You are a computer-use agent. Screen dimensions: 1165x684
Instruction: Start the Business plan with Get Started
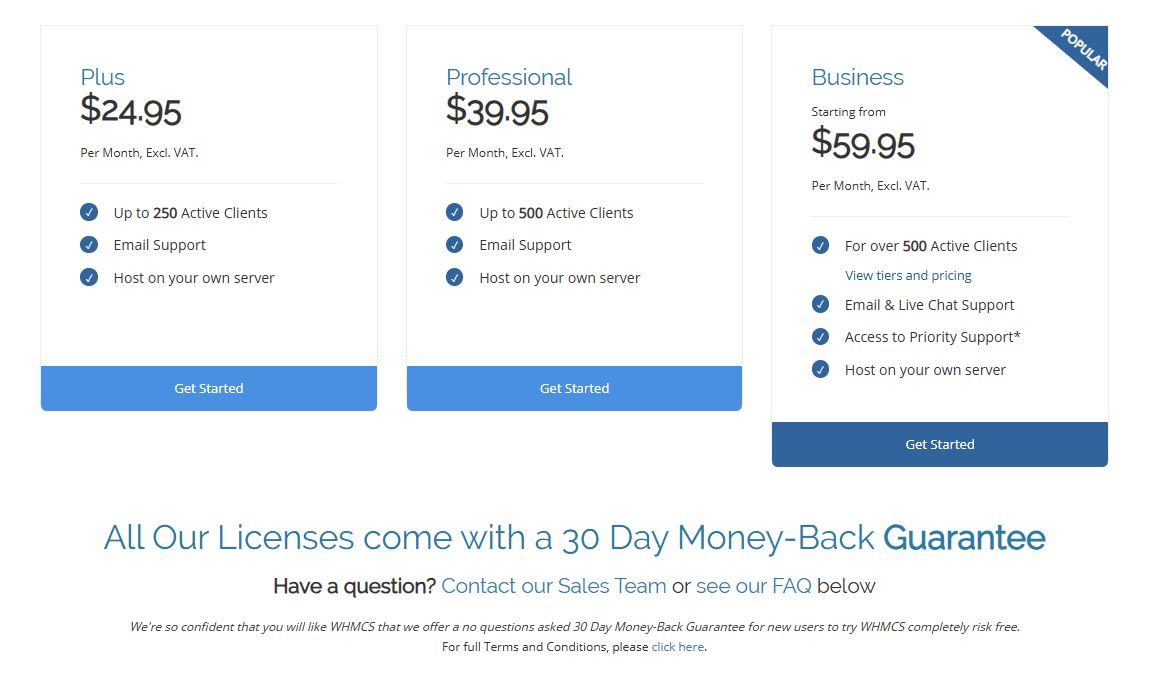point(940,444)
